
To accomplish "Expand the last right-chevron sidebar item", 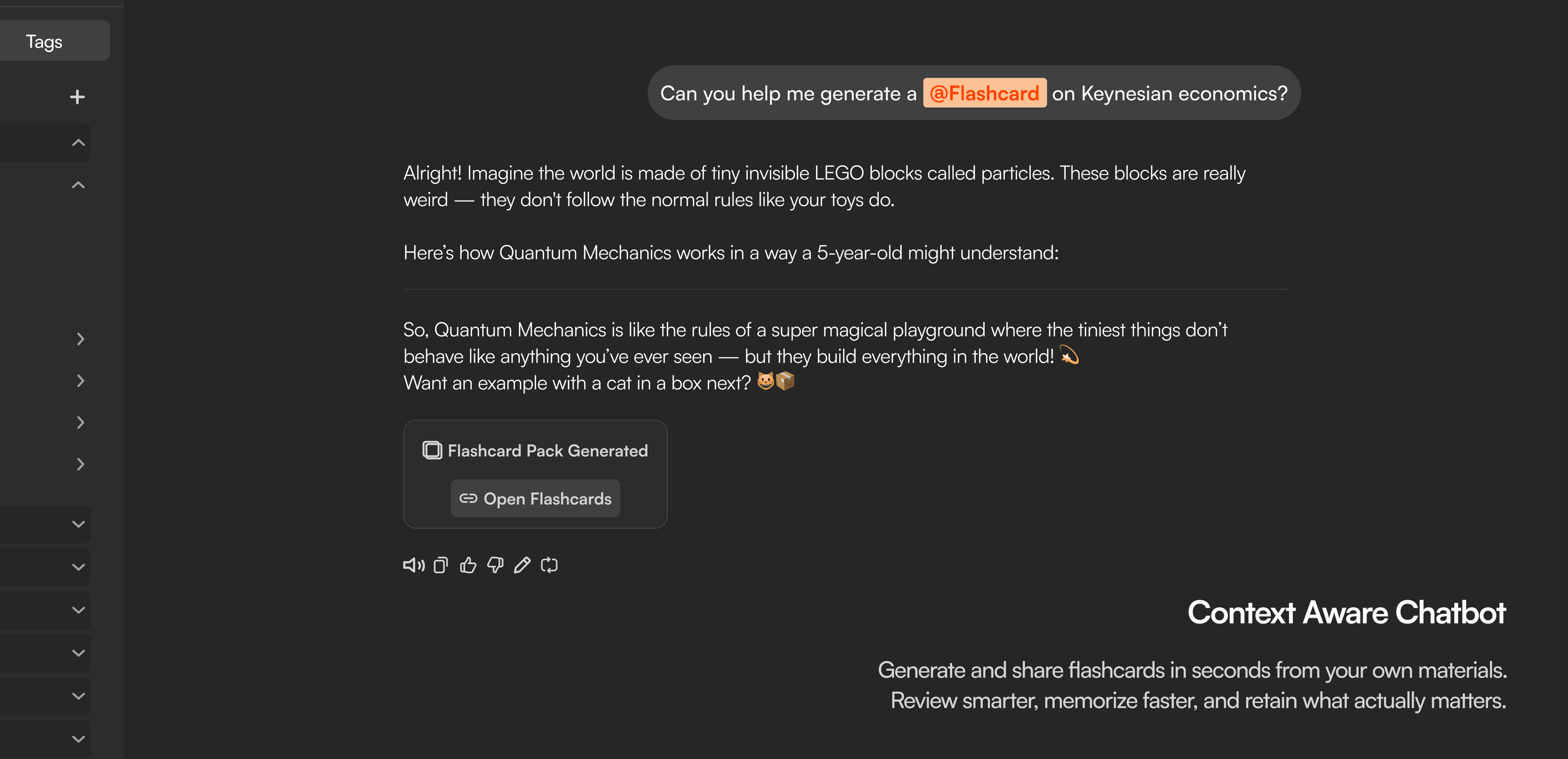I will pyautogui.click(x=80, y=464).
